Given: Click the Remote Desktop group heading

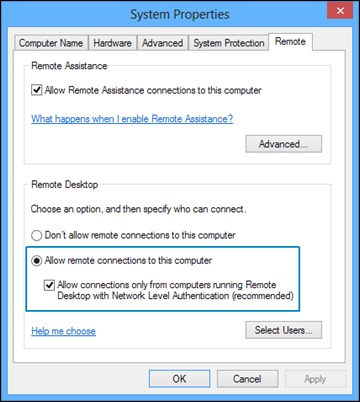Looking at the screenshot, I should 65,185.
